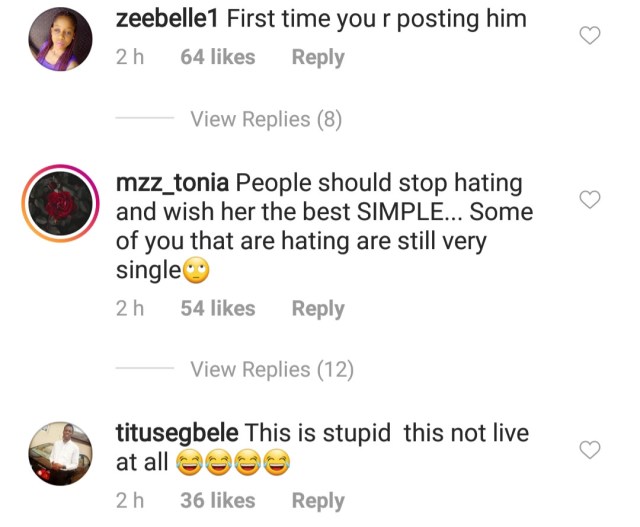Screen dimensions: 640x527
Task: Open the zeebelle1 username link
Action: [x=168, y=18]
